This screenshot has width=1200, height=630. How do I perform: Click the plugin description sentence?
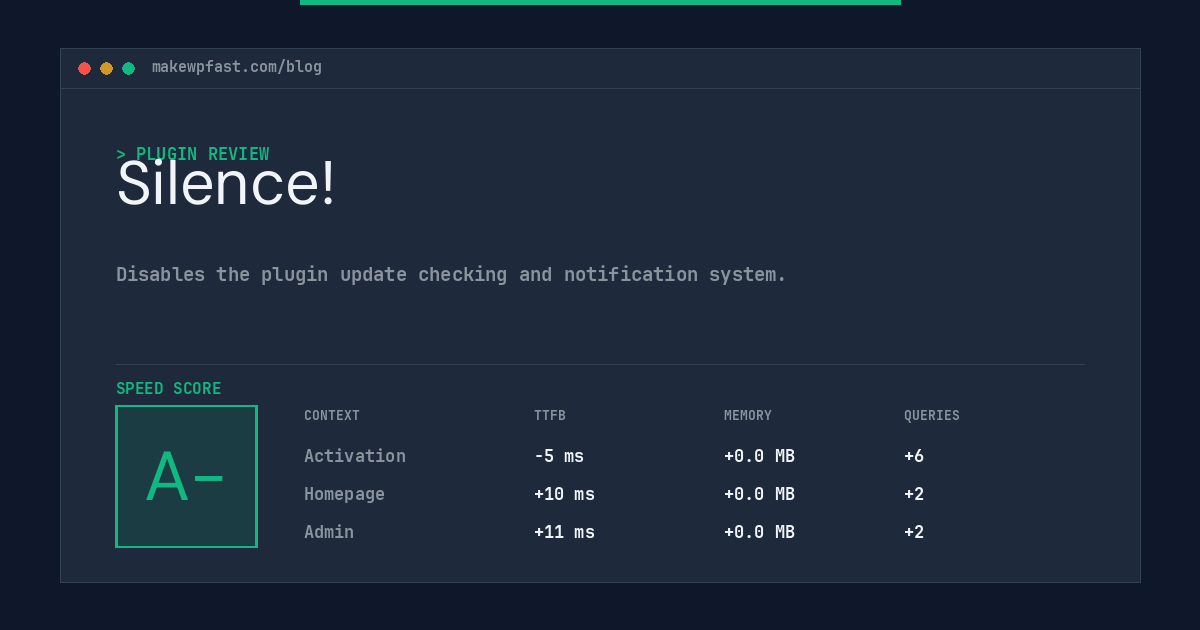point(451,274)
